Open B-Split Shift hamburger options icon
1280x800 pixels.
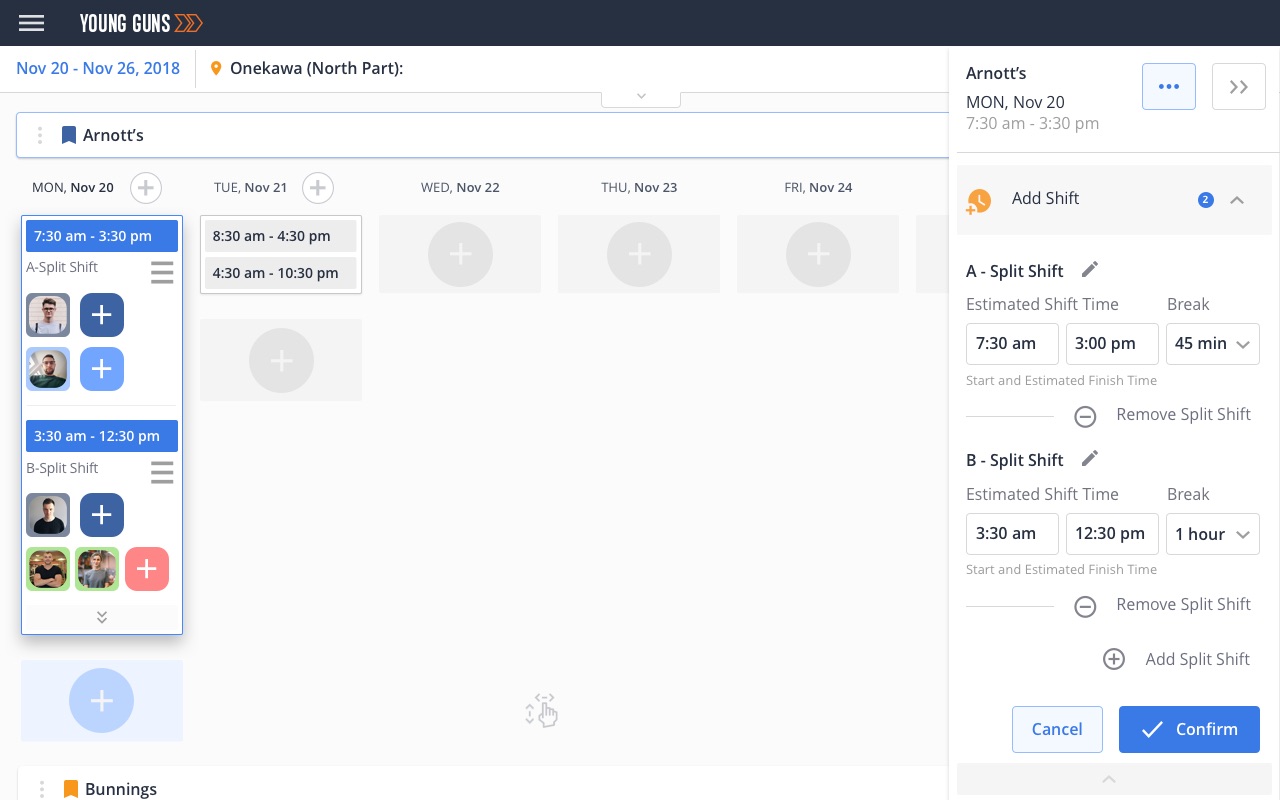162,472
